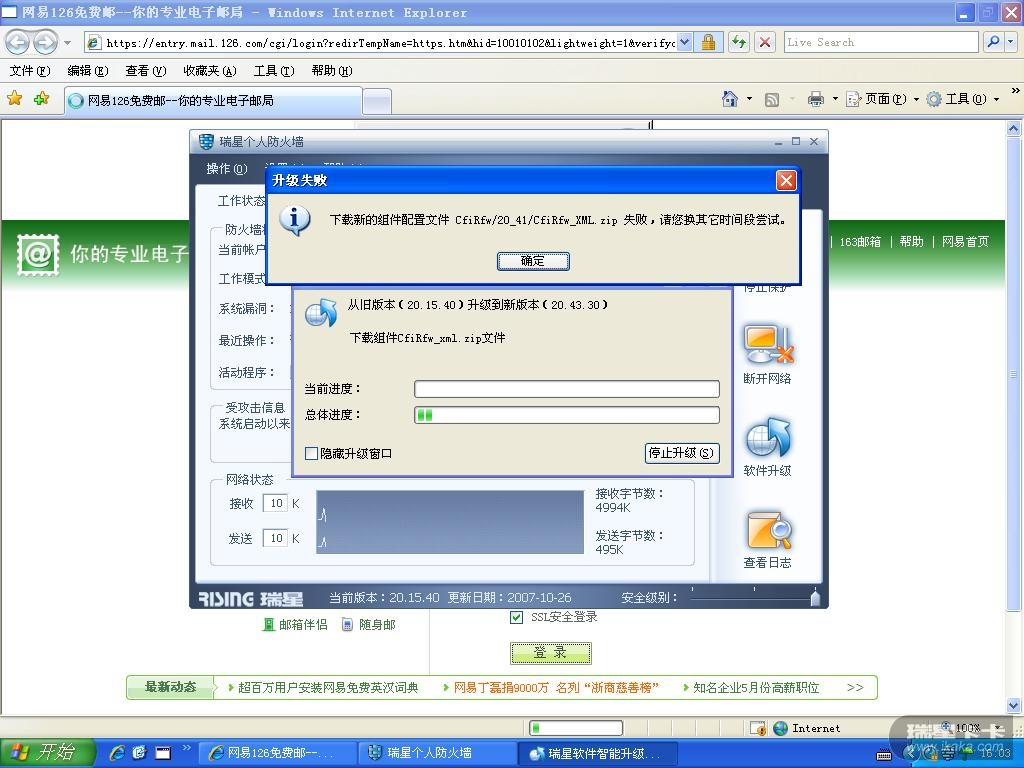Click the 软件升级 icon
This screenshot has height=768, width=1024.
(x=768, y=438)
